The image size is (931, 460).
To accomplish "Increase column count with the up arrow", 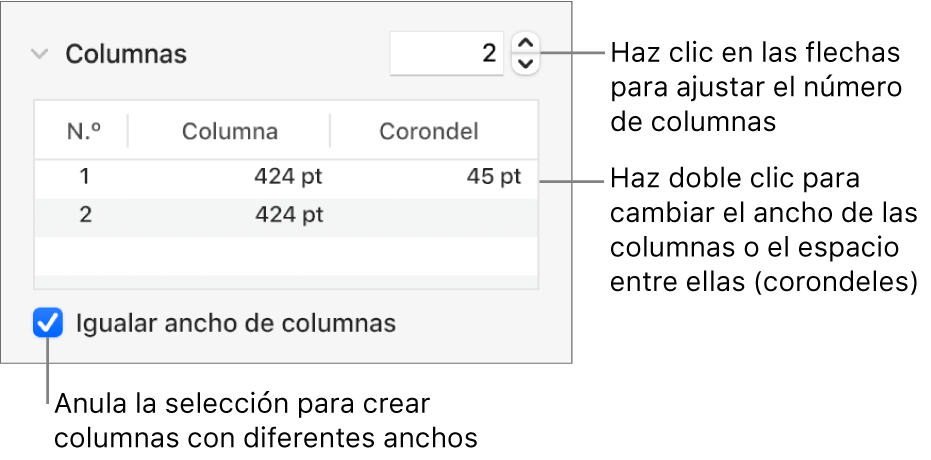I will tap(525, 43).
